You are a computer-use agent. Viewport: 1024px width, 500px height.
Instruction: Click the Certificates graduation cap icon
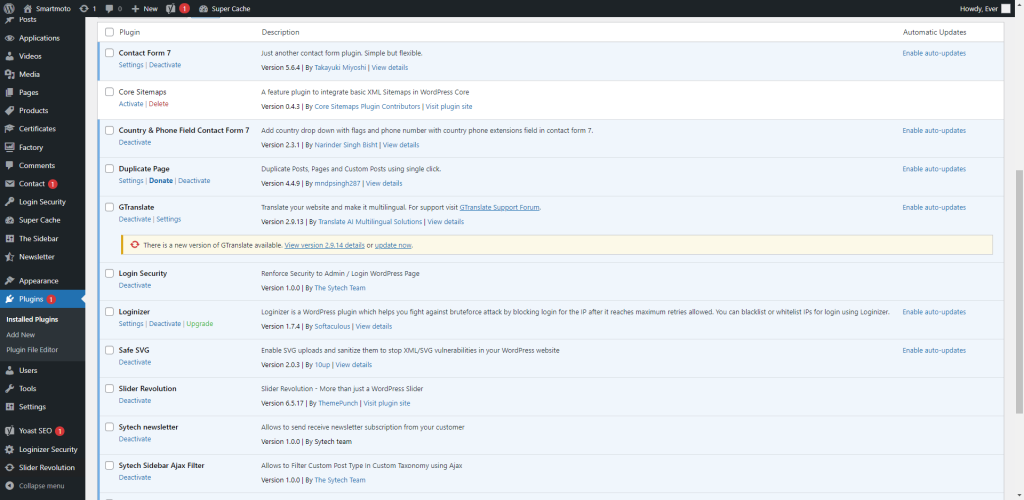coord(10,129)
